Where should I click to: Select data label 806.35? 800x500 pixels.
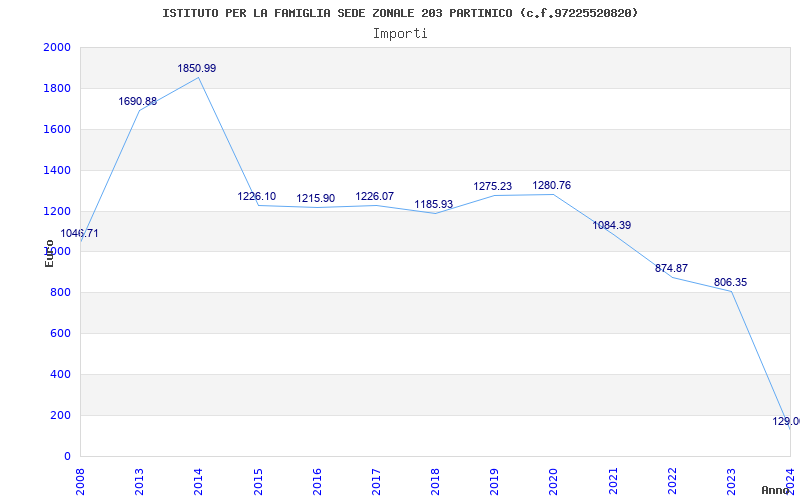(731, 283)
